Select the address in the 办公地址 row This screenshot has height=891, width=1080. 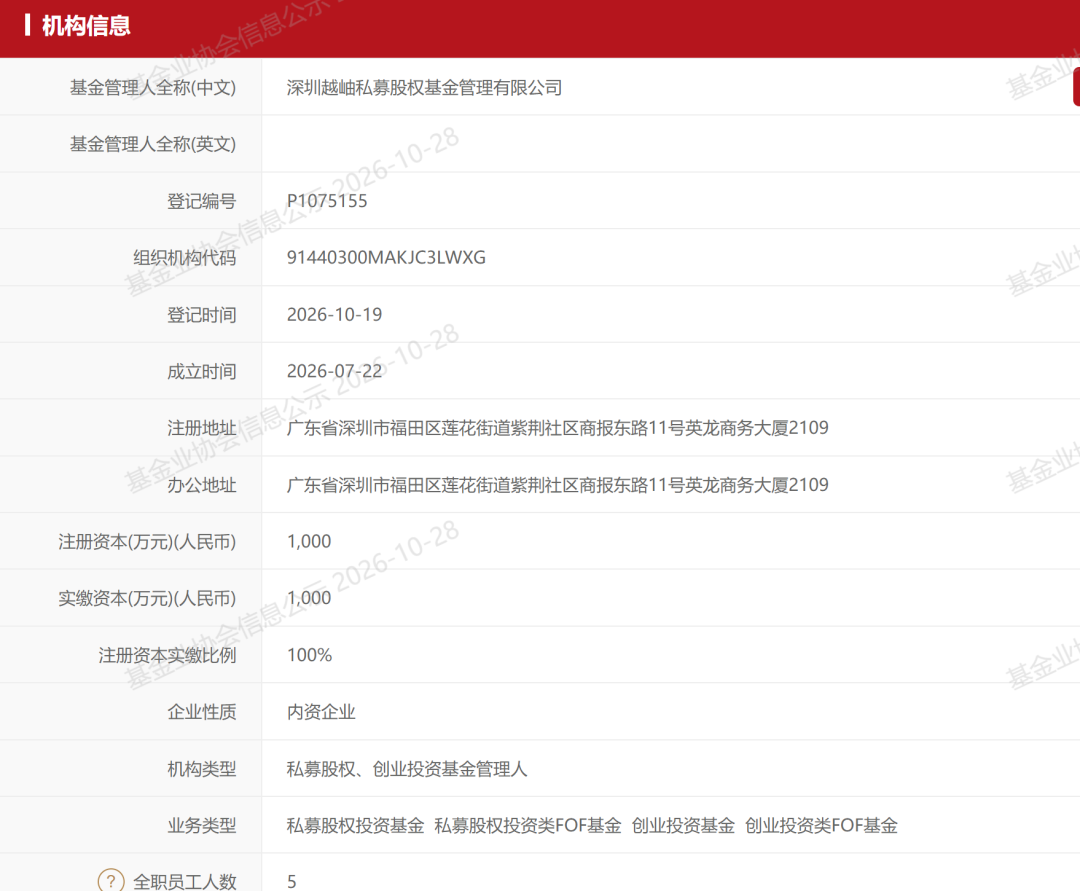click(x=558, y=485)
